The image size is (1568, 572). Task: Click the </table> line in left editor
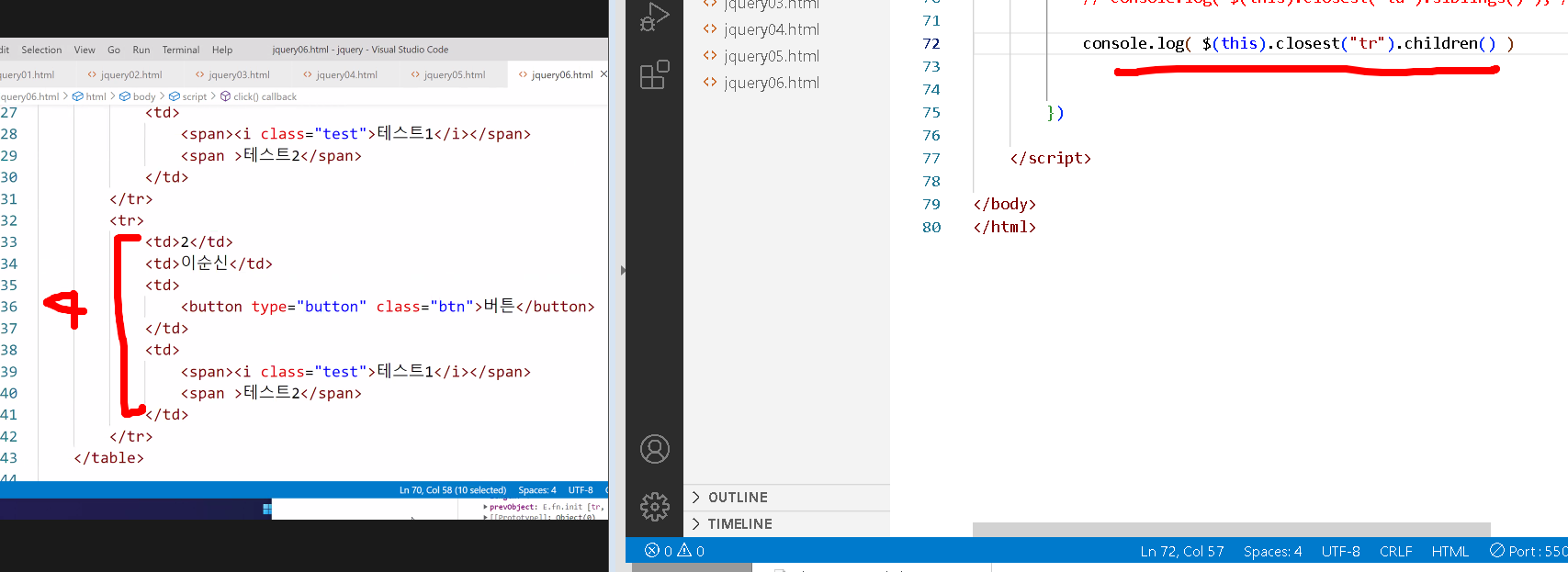pos(108,457)
